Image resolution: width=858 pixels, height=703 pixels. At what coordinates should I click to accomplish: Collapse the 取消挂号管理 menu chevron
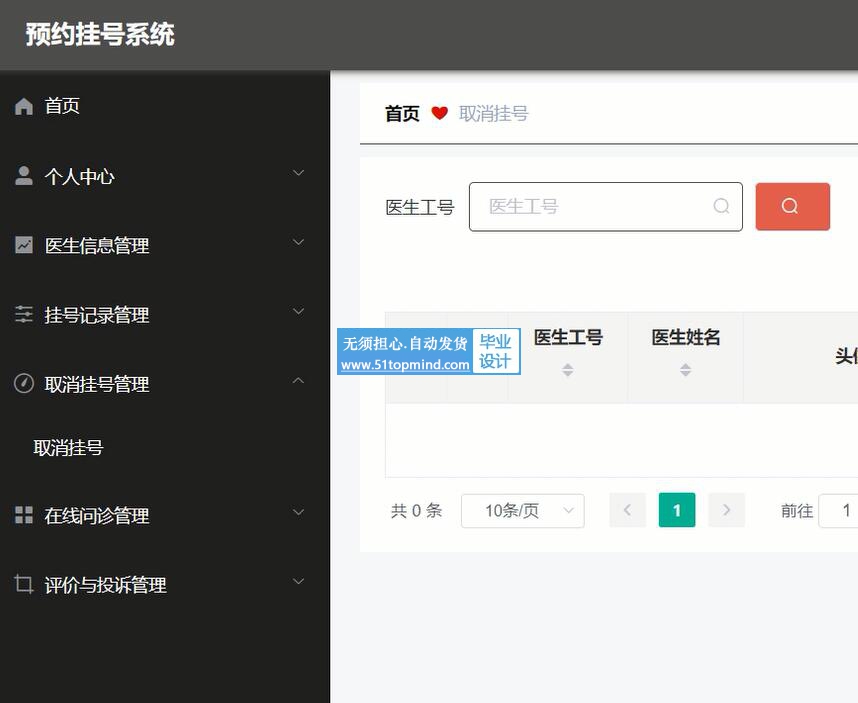pos(298,380)
